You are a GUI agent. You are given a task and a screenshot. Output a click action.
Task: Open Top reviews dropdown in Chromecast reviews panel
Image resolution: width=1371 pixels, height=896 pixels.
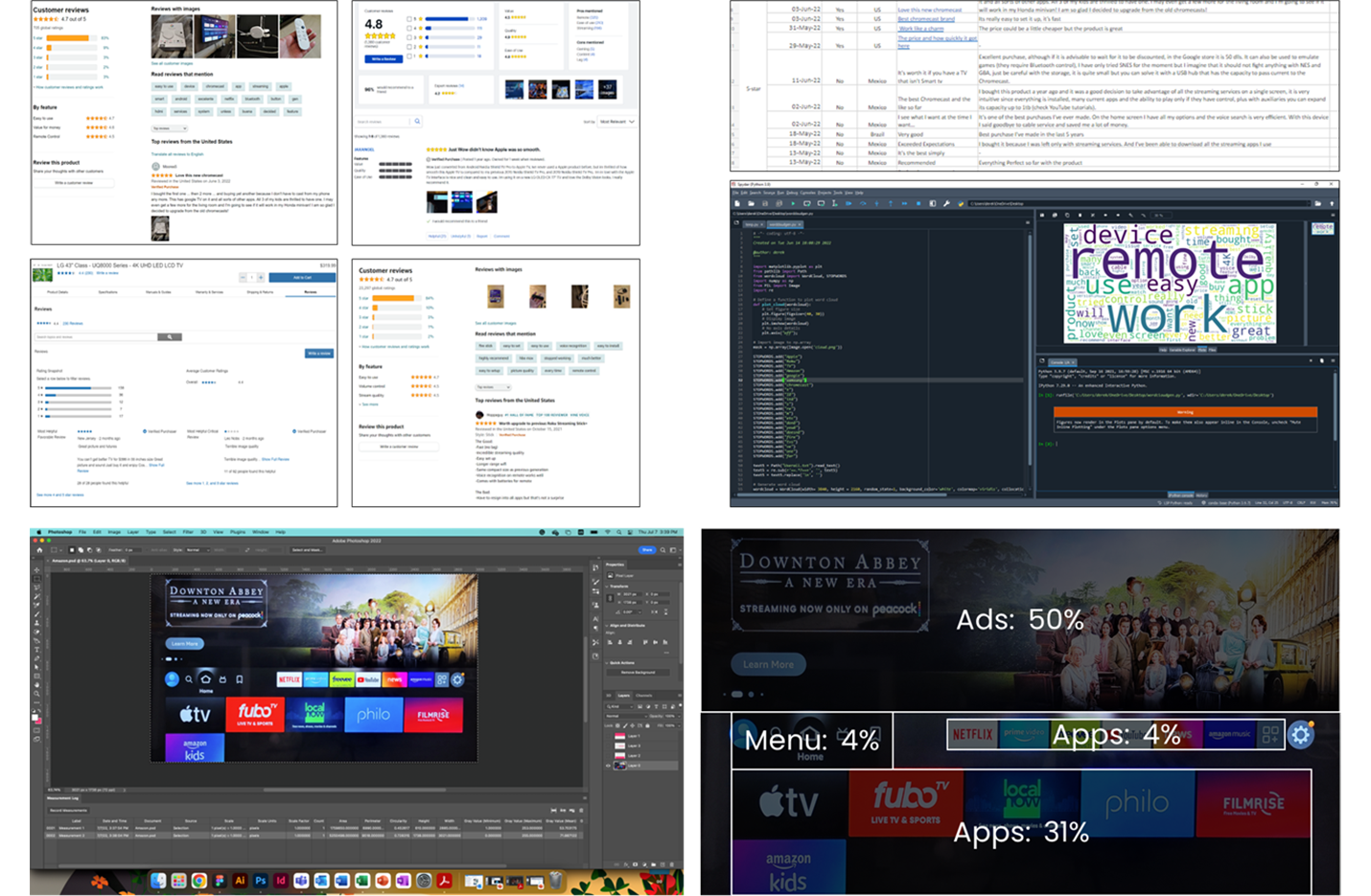(170, 128)
